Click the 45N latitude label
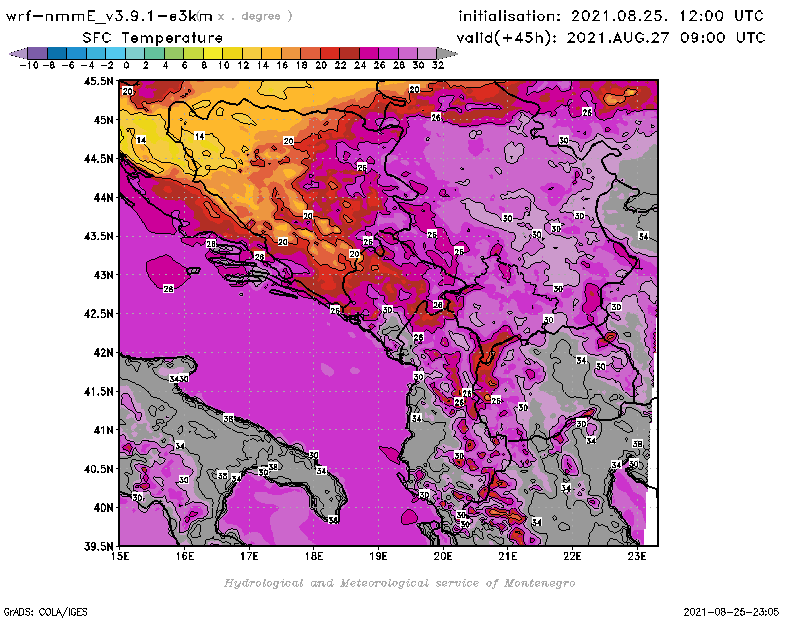Screen dimensions: 800x618 point(103,120)
